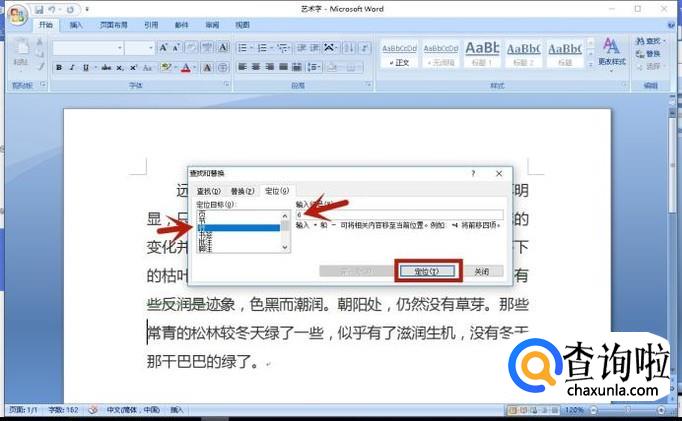Start a bulleted list
The height and width of the screenshot is (421, 682).
[243, 47]
